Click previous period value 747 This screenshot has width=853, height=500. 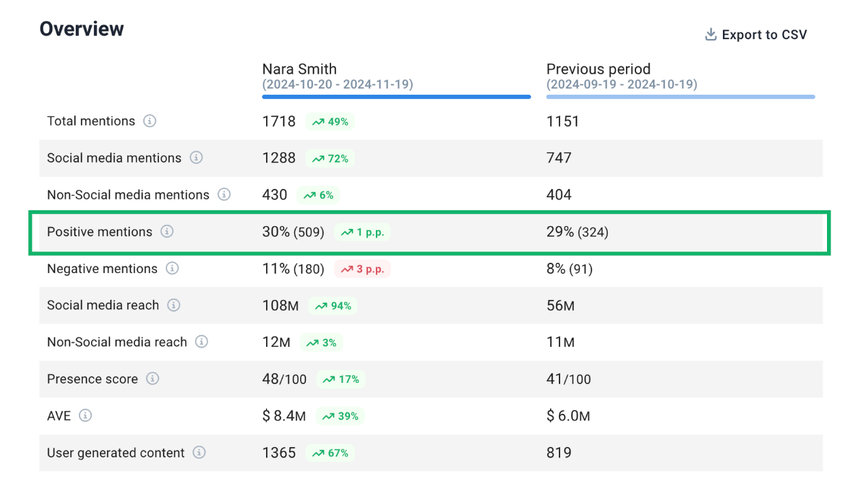coord(559,158)
